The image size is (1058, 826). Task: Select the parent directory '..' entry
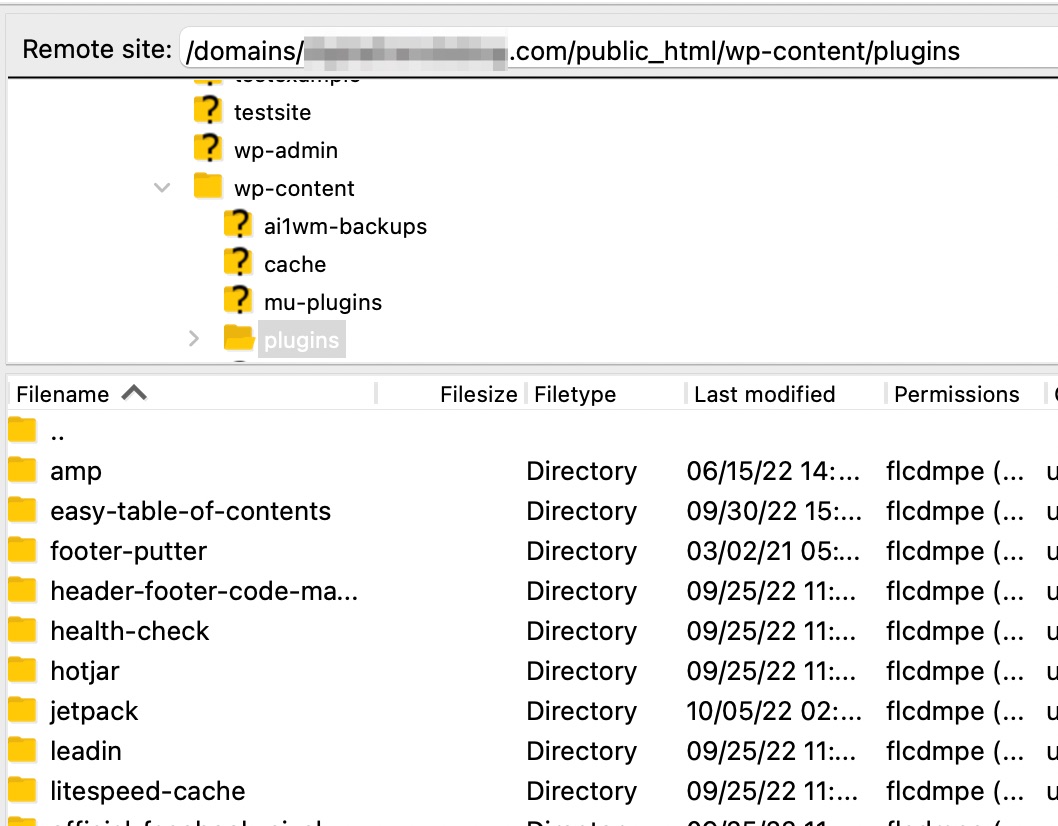click(x=57, y=433)
